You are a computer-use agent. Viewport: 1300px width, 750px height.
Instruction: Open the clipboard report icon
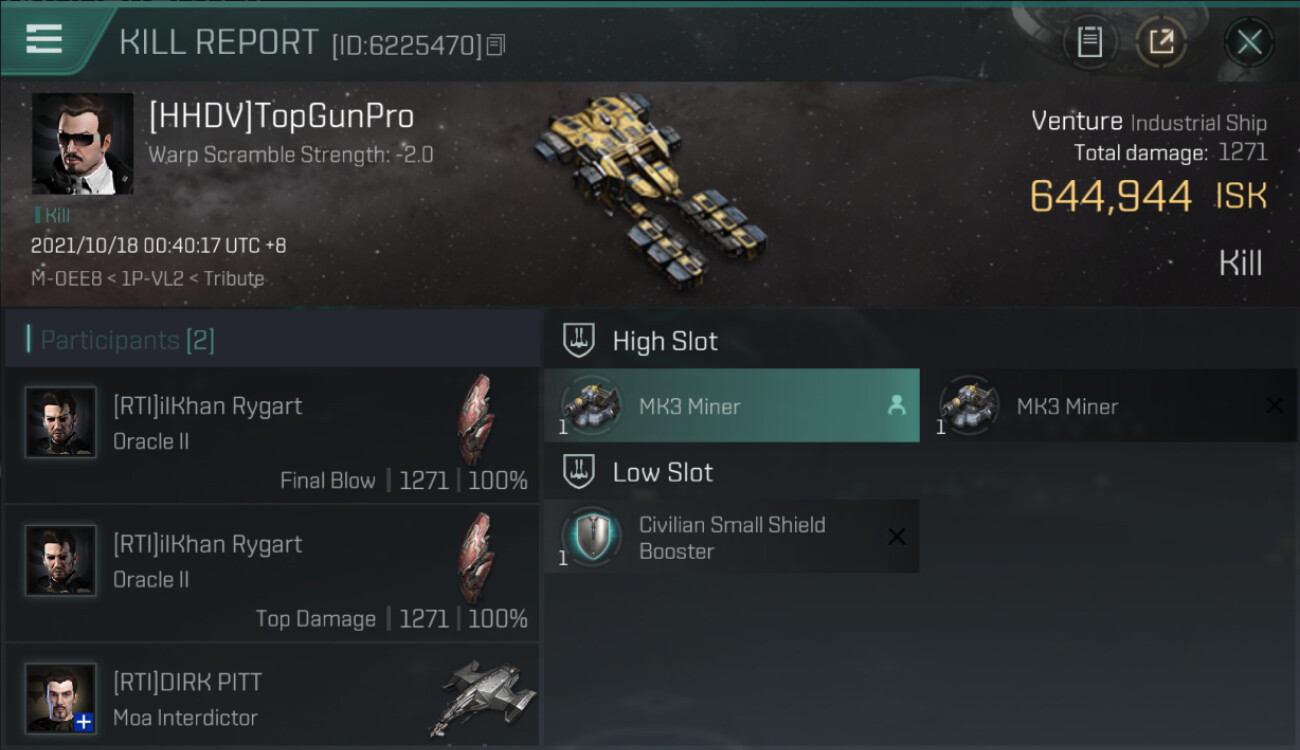(x=1090, y=42)
